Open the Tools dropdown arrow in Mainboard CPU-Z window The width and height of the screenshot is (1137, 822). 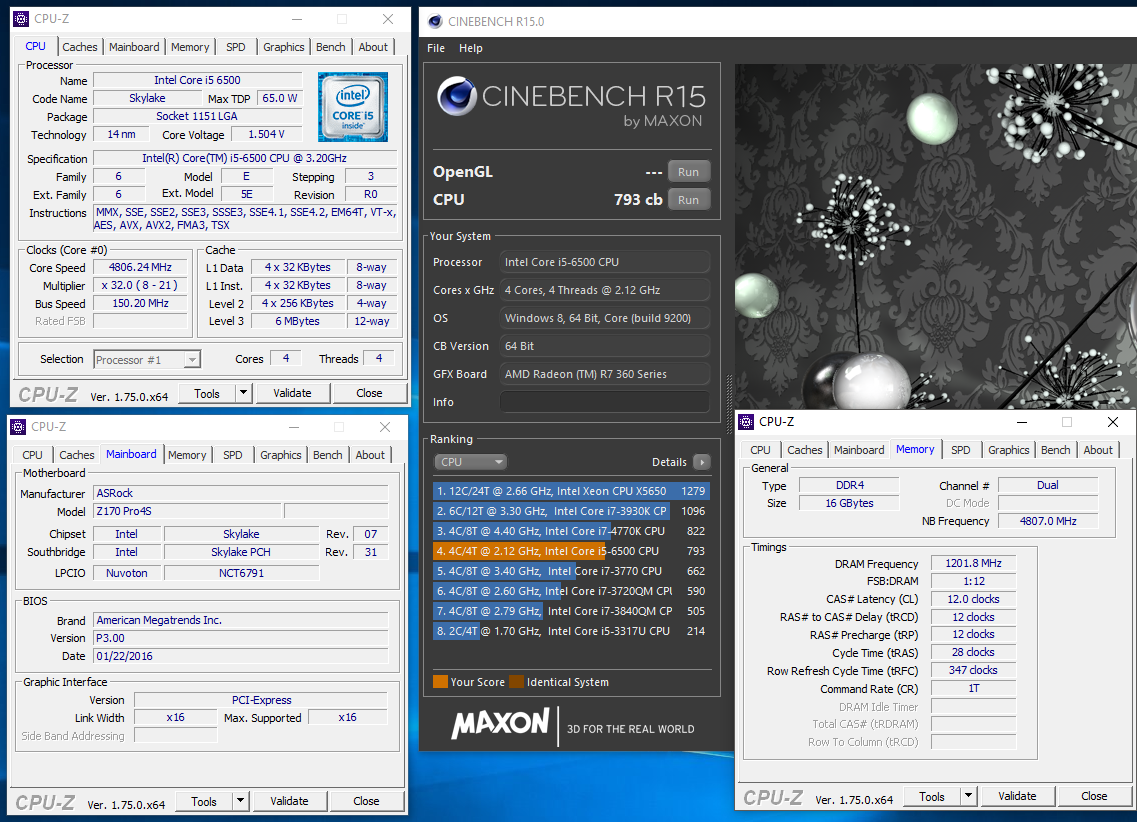point(241,801)
